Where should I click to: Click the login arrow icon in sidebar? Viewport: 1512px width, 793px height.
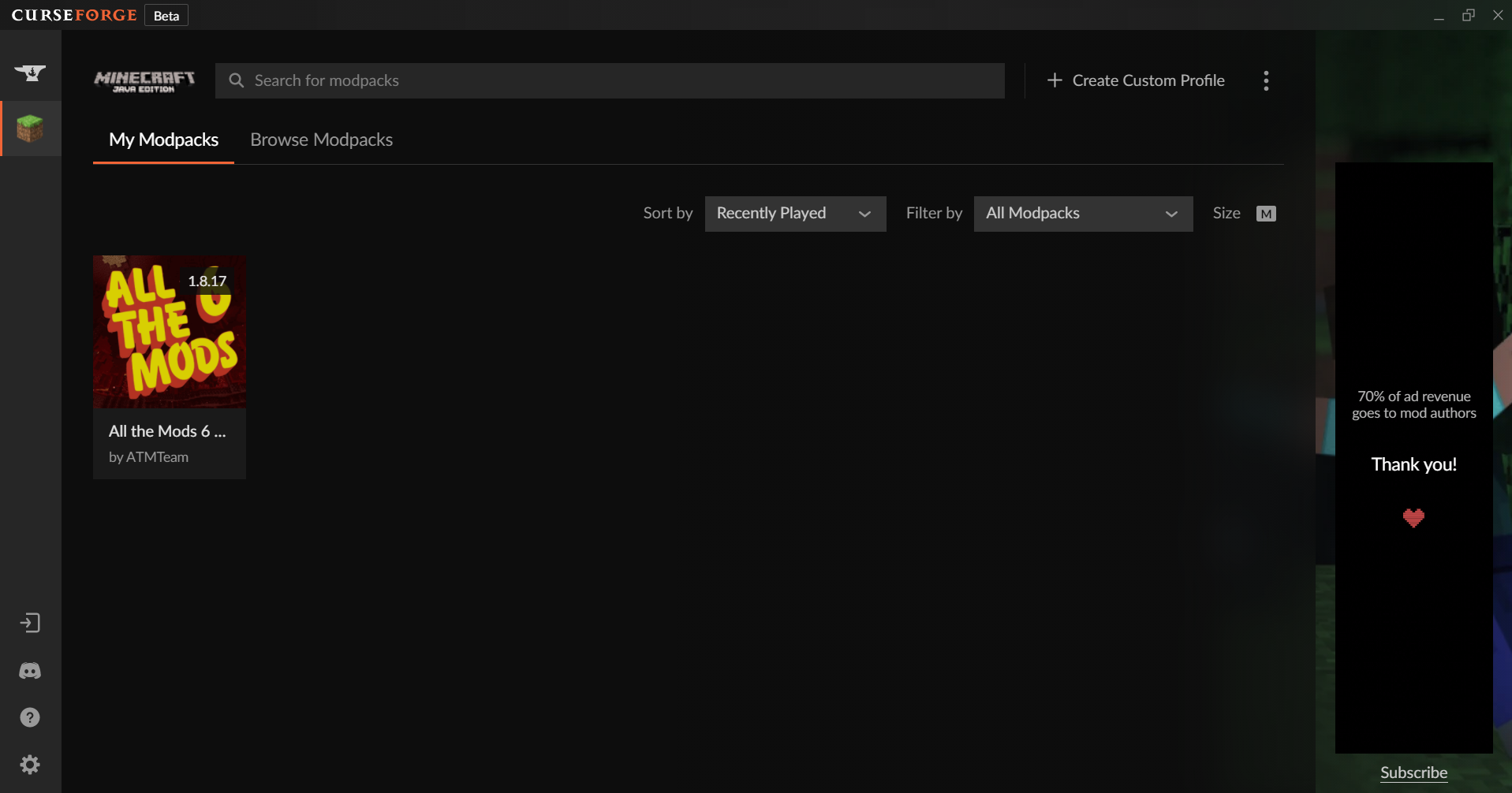(30, 623)
